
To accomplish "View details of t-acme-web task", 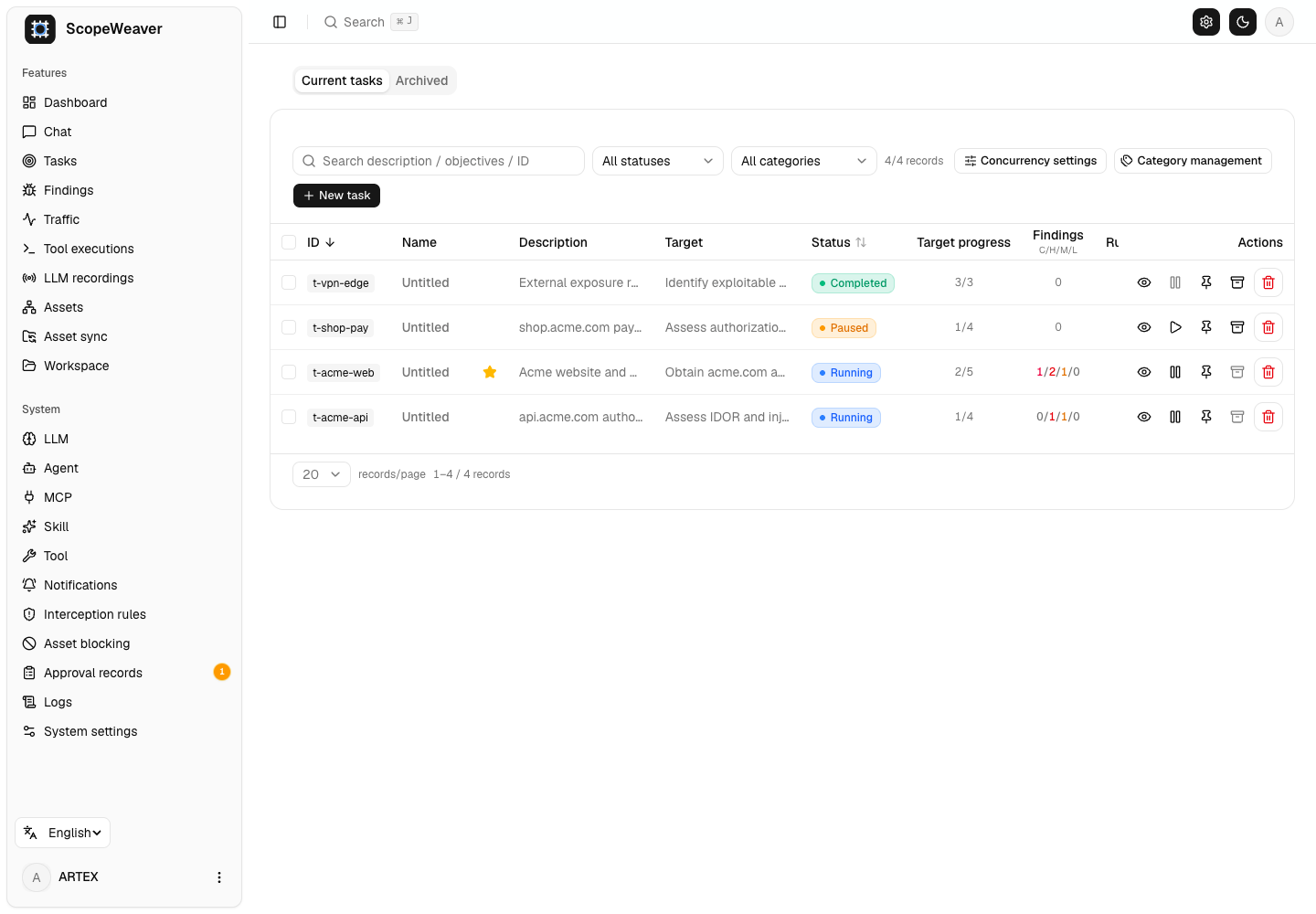I will point(1144,372).
